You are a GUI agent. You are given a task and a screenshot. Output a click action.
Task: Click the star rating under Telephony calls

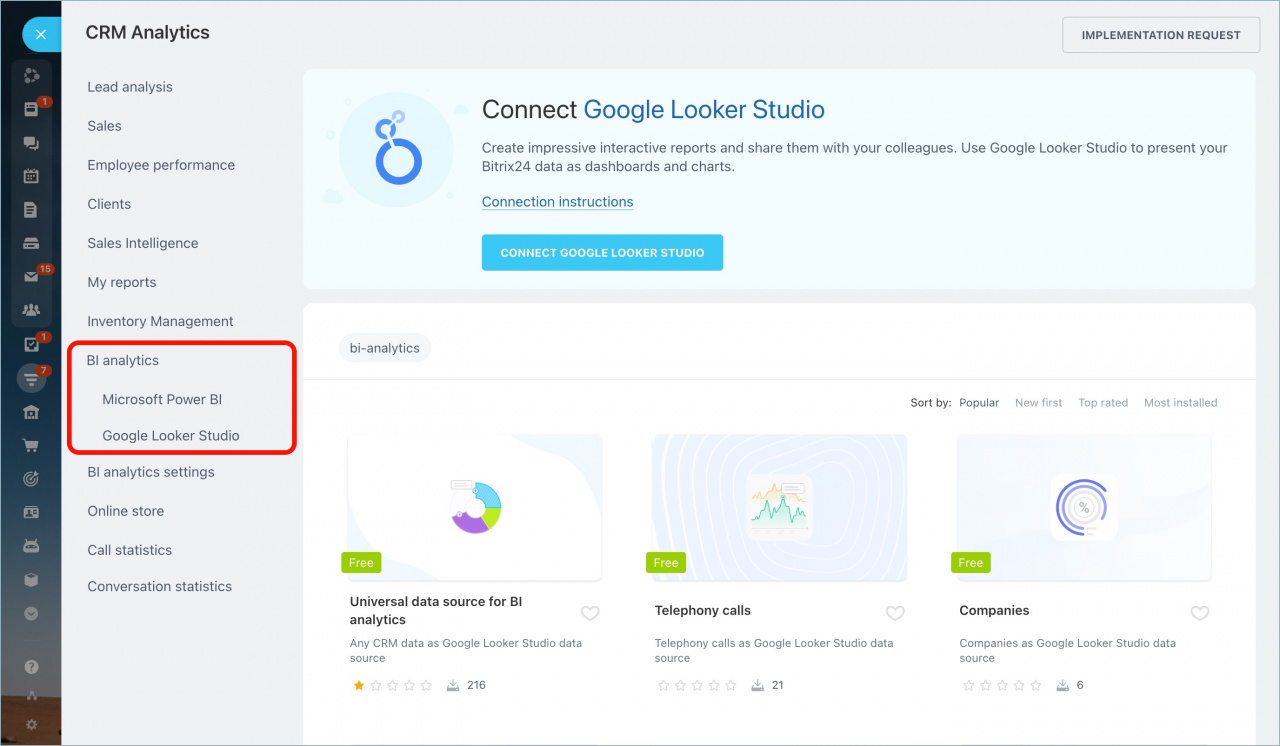(x=697, y=685)
